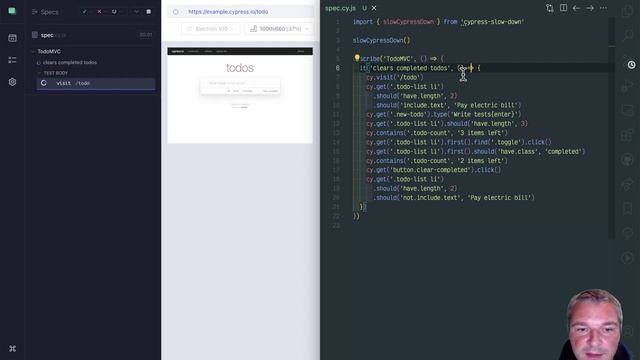Screen dimensions: 640x360
Task: Open the selector playground crosshair icon
Action: coord(176,12)
